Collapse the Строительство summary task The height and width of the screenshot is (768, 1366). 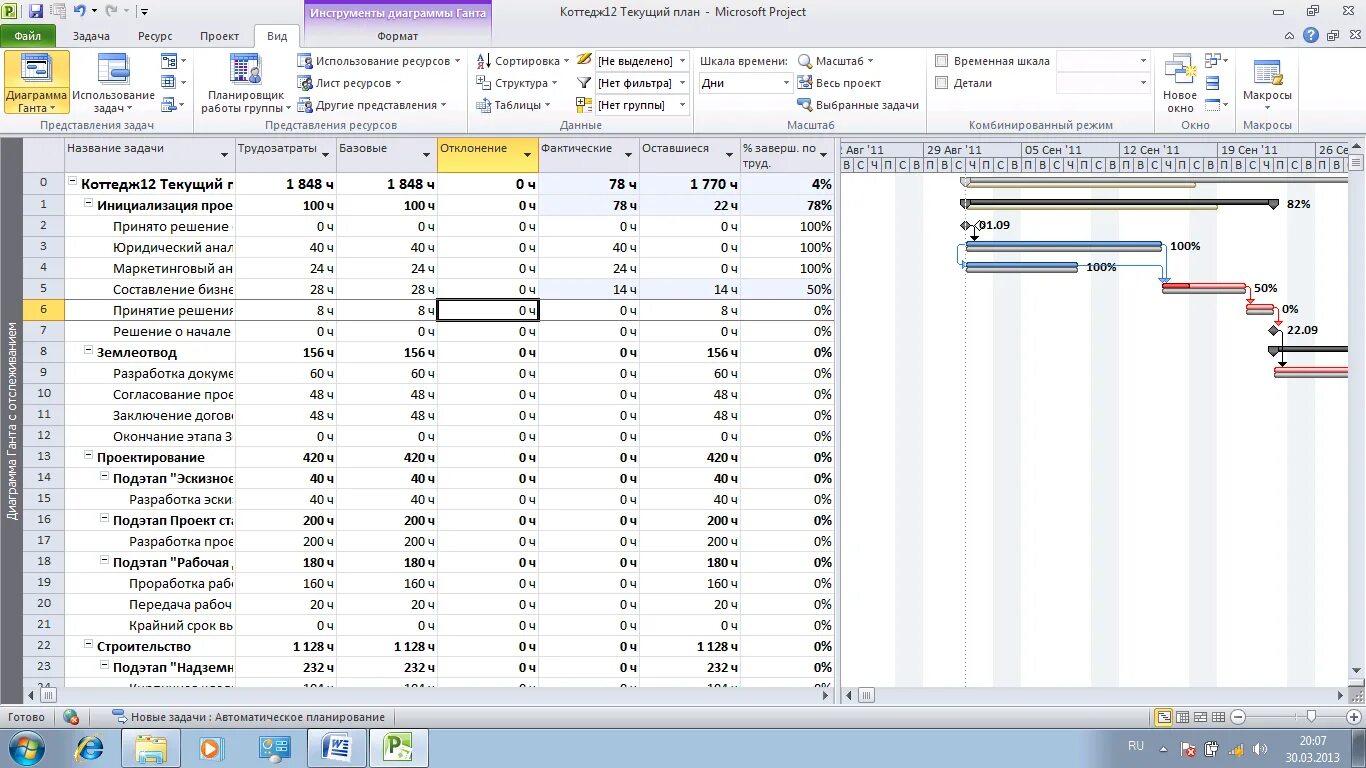(89, 645)
